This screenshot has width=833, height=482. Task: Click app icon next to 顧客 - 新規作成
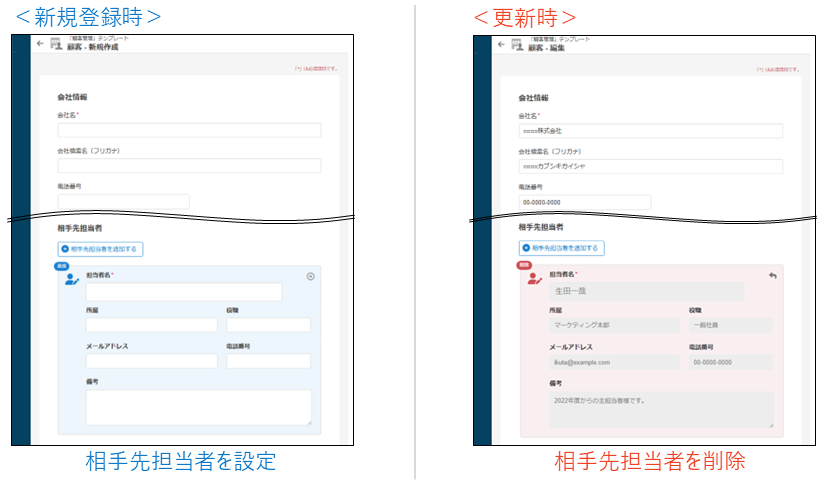(x=55, y=44)
